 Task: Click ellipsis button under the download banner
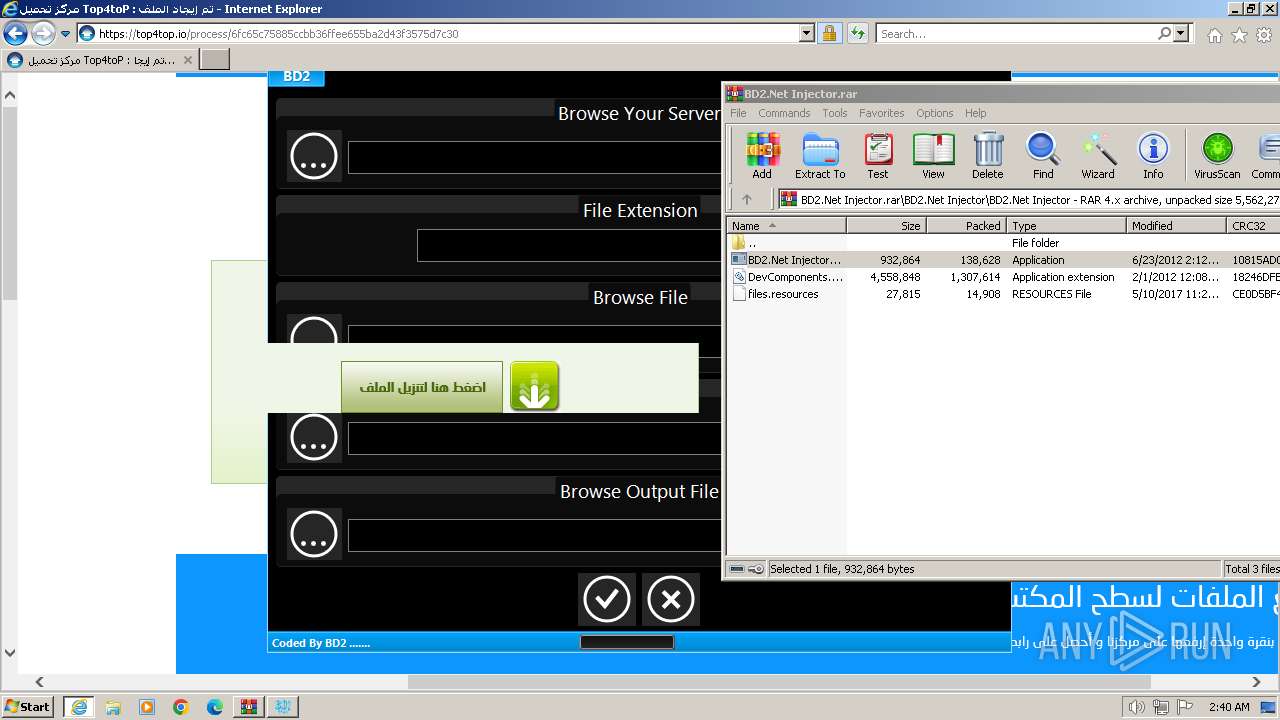point(314,437)
